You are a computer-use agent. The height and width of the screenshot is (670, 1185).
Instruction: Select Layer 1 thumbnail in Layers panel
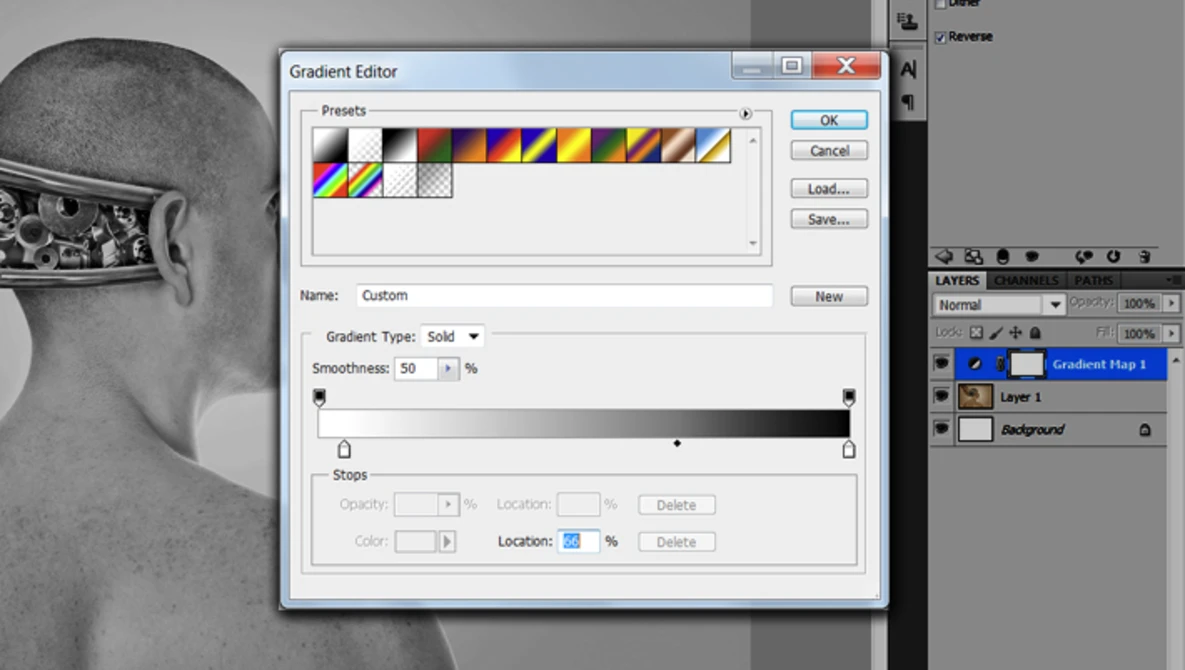975,397
